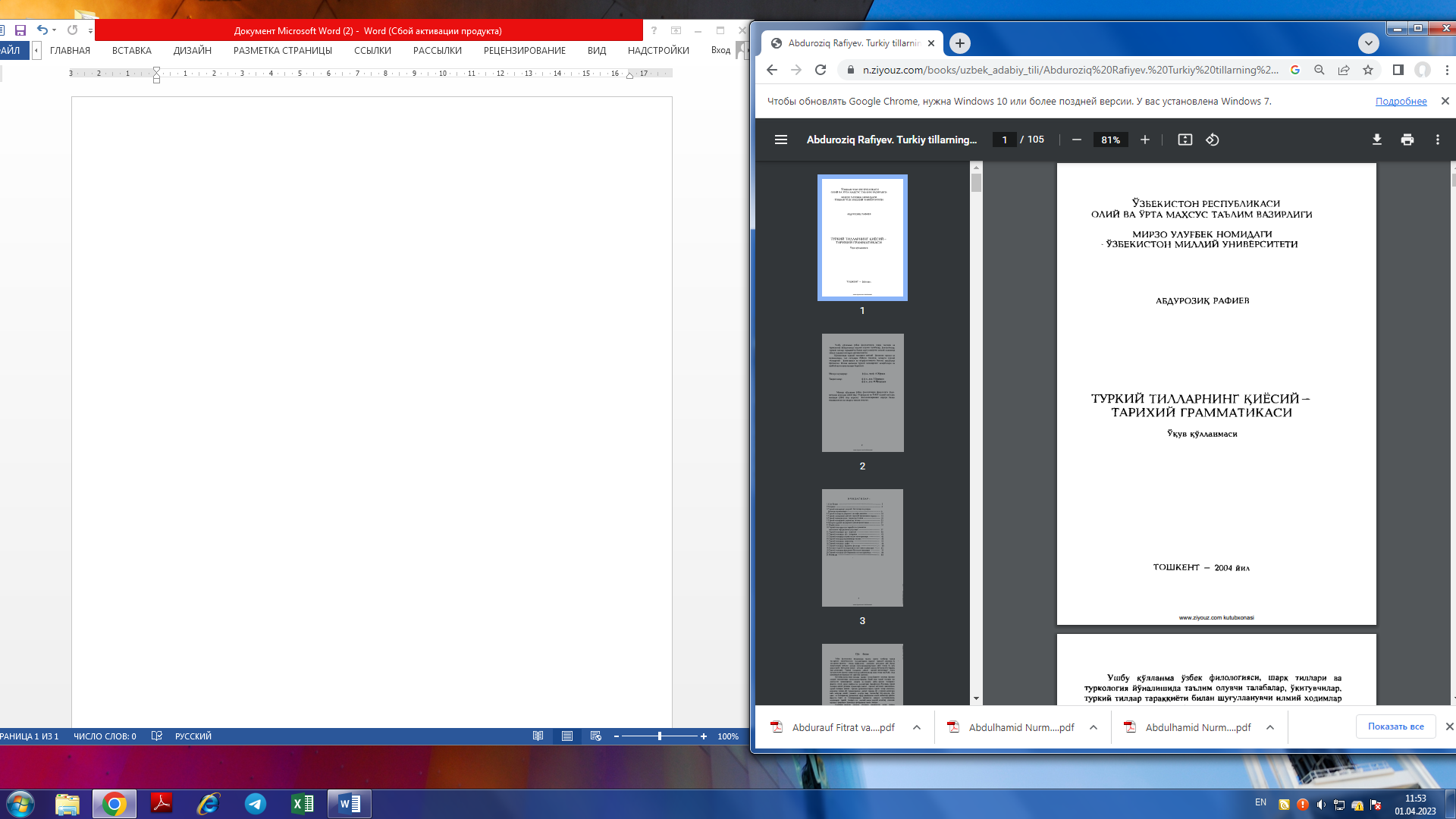Click Word zoom slider handle
Viewport: 1456px width, 819px height.
pyautogui.click(x=660, y=736)
